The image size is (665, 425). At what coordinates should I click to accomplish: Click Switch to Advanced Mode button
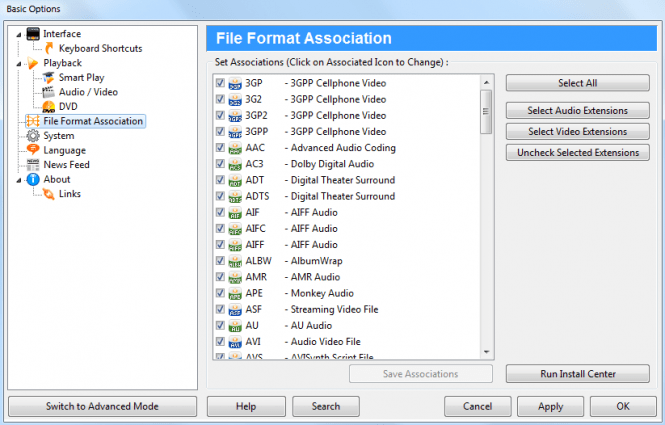click(x=102, y=406)
